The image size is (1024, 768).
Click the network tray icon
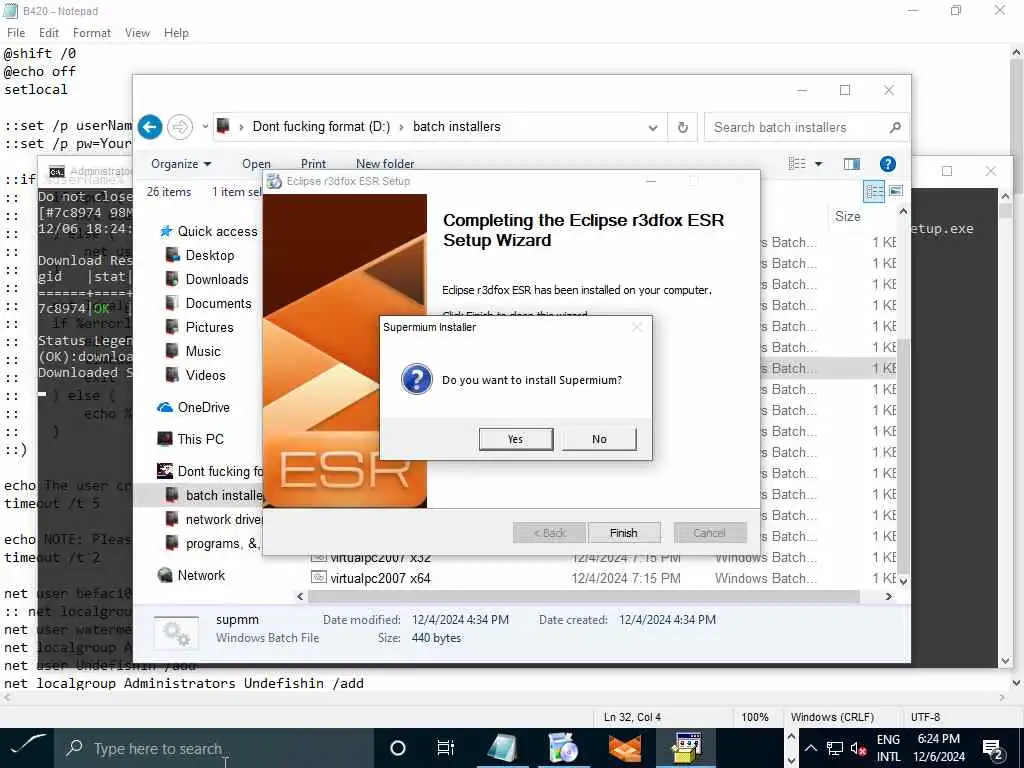(x=835, y=748)
